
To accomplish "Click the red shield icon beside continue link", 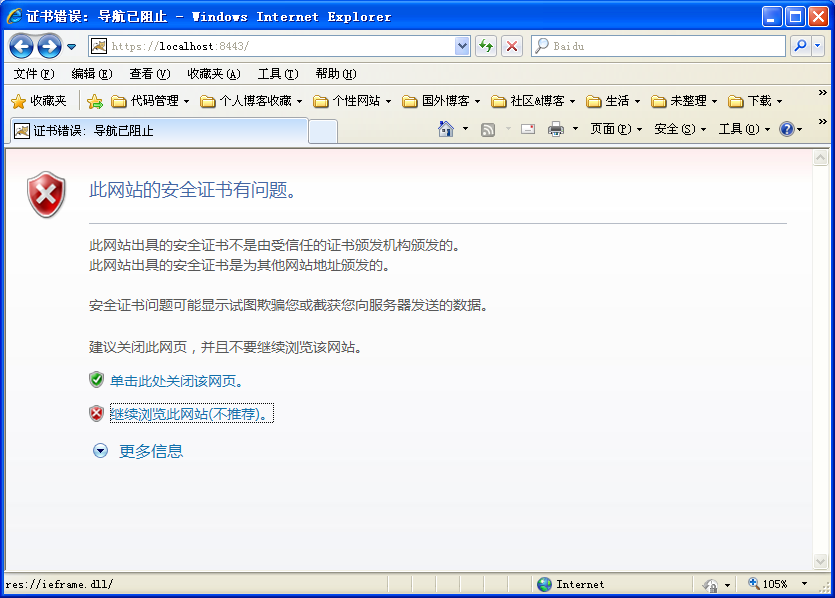I will [x=96, y=413].
